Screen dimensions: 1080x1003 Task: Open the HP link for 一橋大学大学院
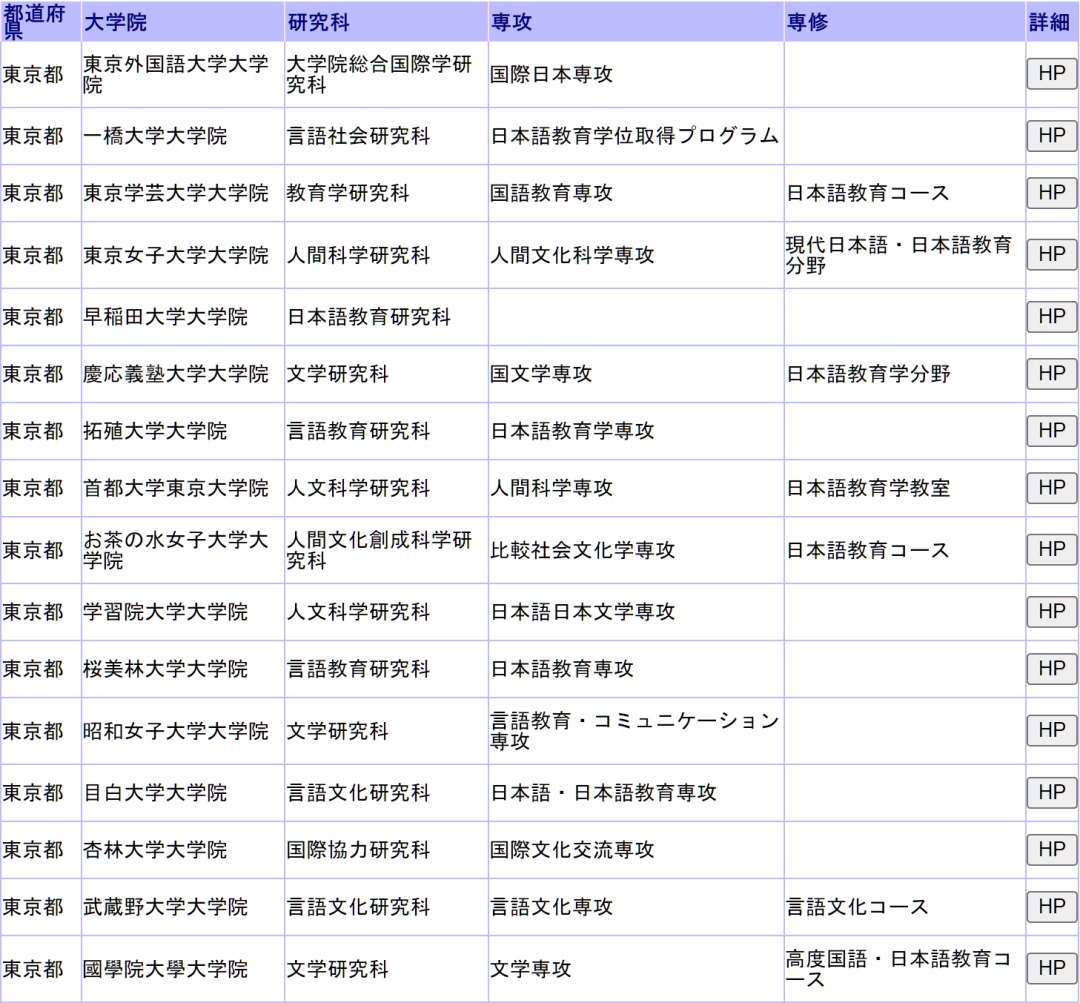tap(1051, 135)
